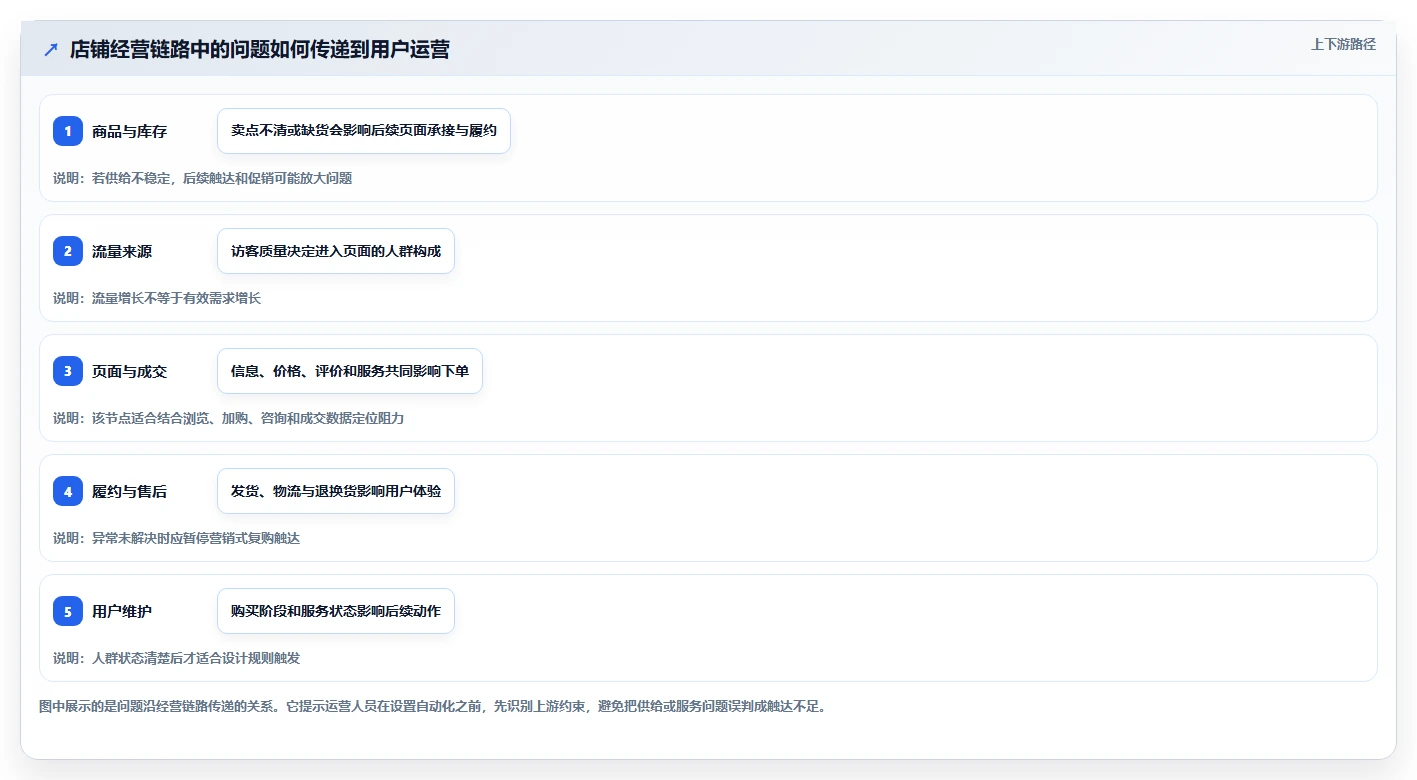Click step number 5 badge

click(x=68, y=611)
